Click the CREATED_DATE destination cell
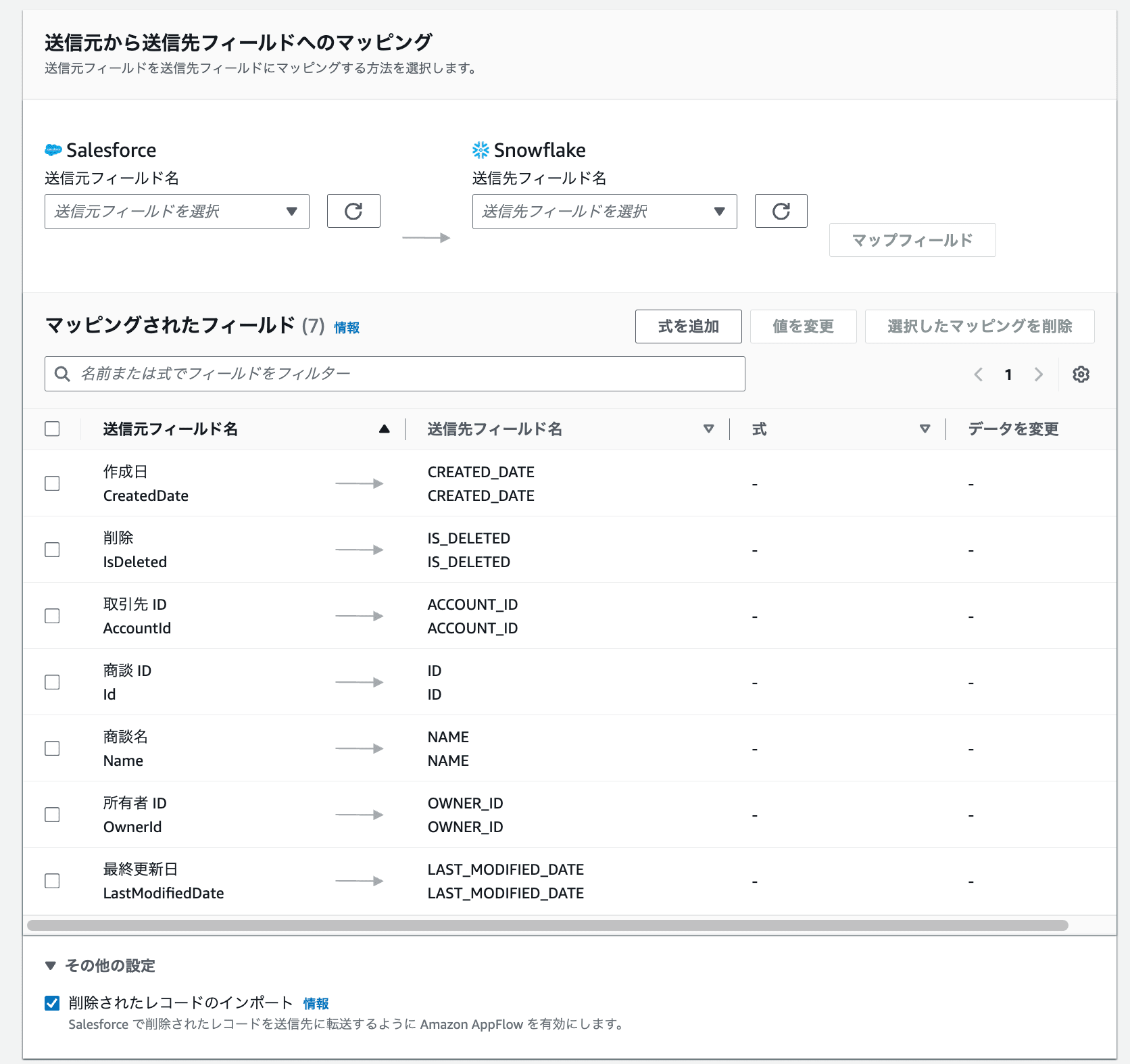Screen dimensions: 1130x1064 click(481, 483)
